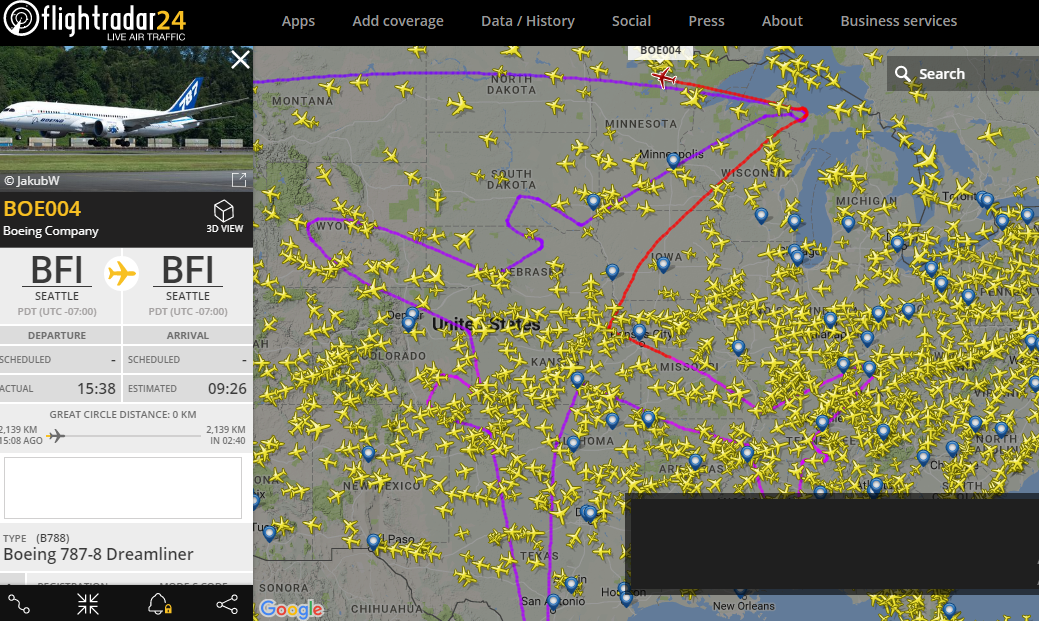The image size is (1039, 621).
Task: Open the Apps menu
Action: (x=298, y=21)
